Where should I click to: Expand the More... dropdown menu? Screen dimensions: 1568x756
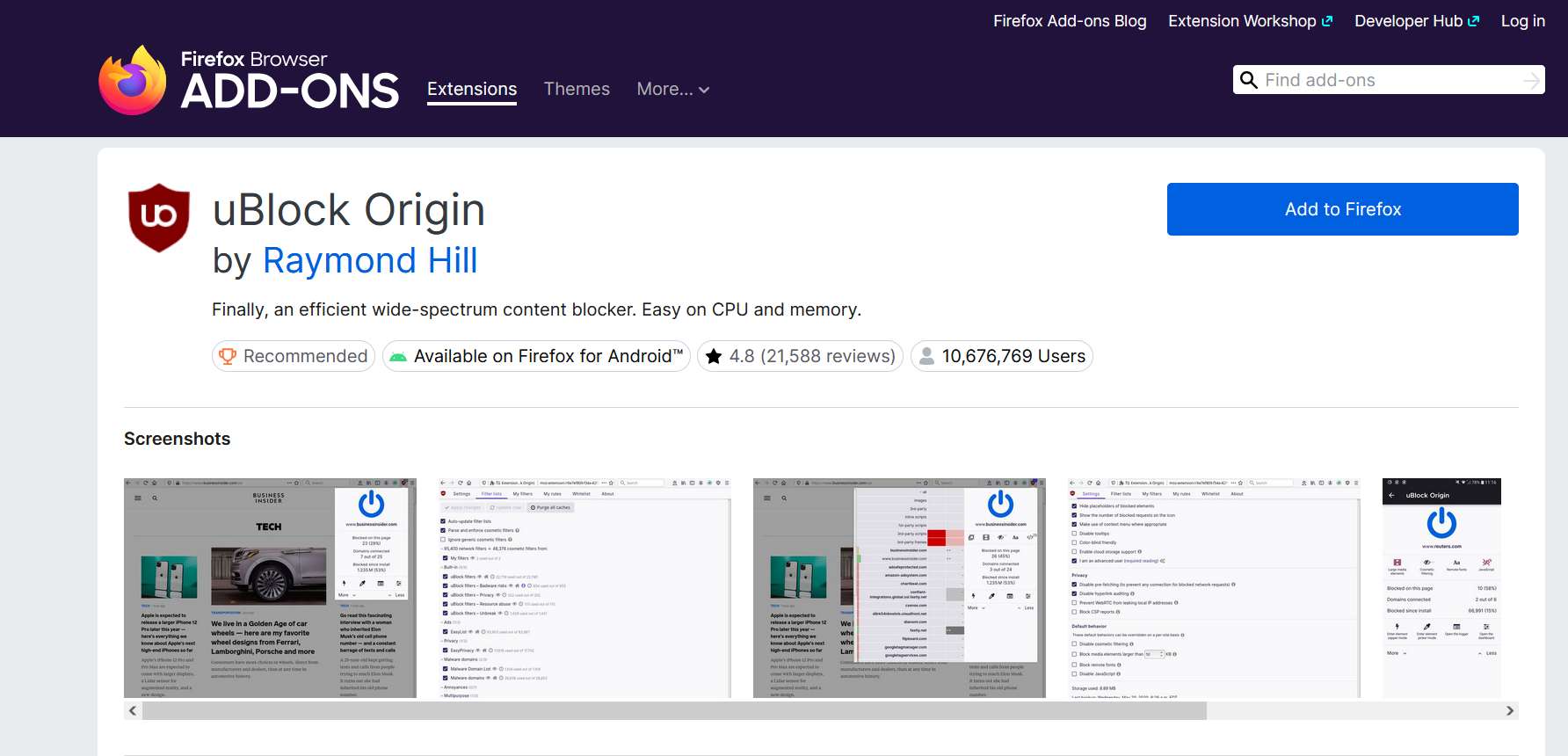(672, 89)
